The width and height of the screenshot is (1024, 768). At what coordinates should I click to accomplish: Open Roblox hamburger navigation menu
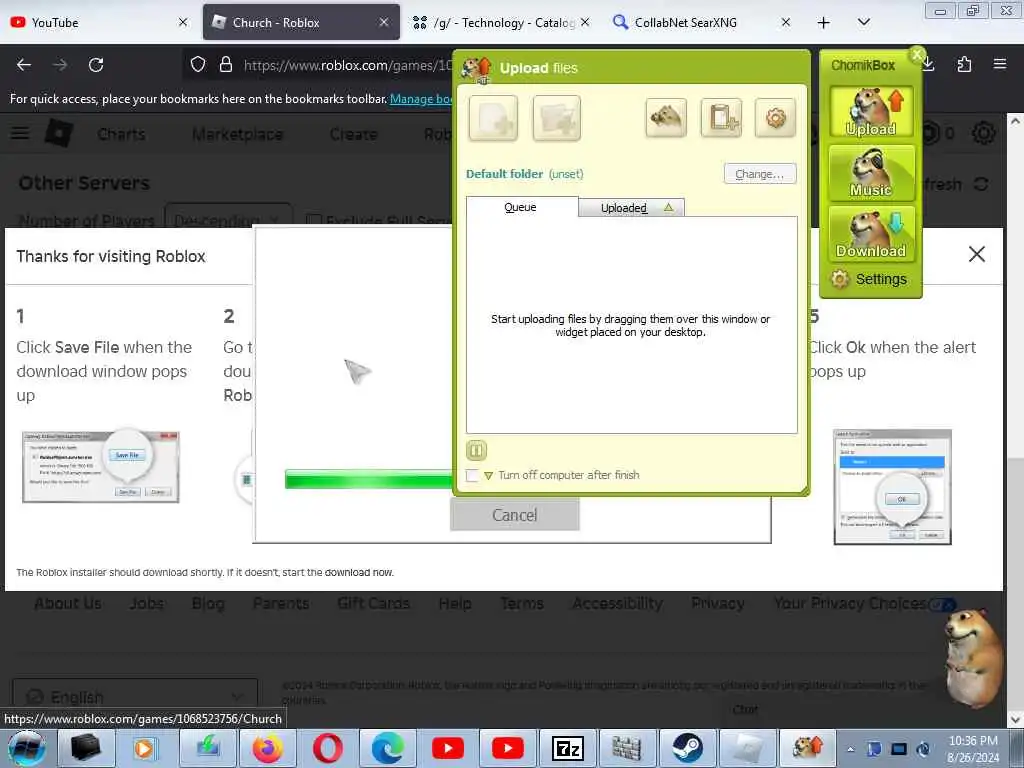click(x=20, y=133)
